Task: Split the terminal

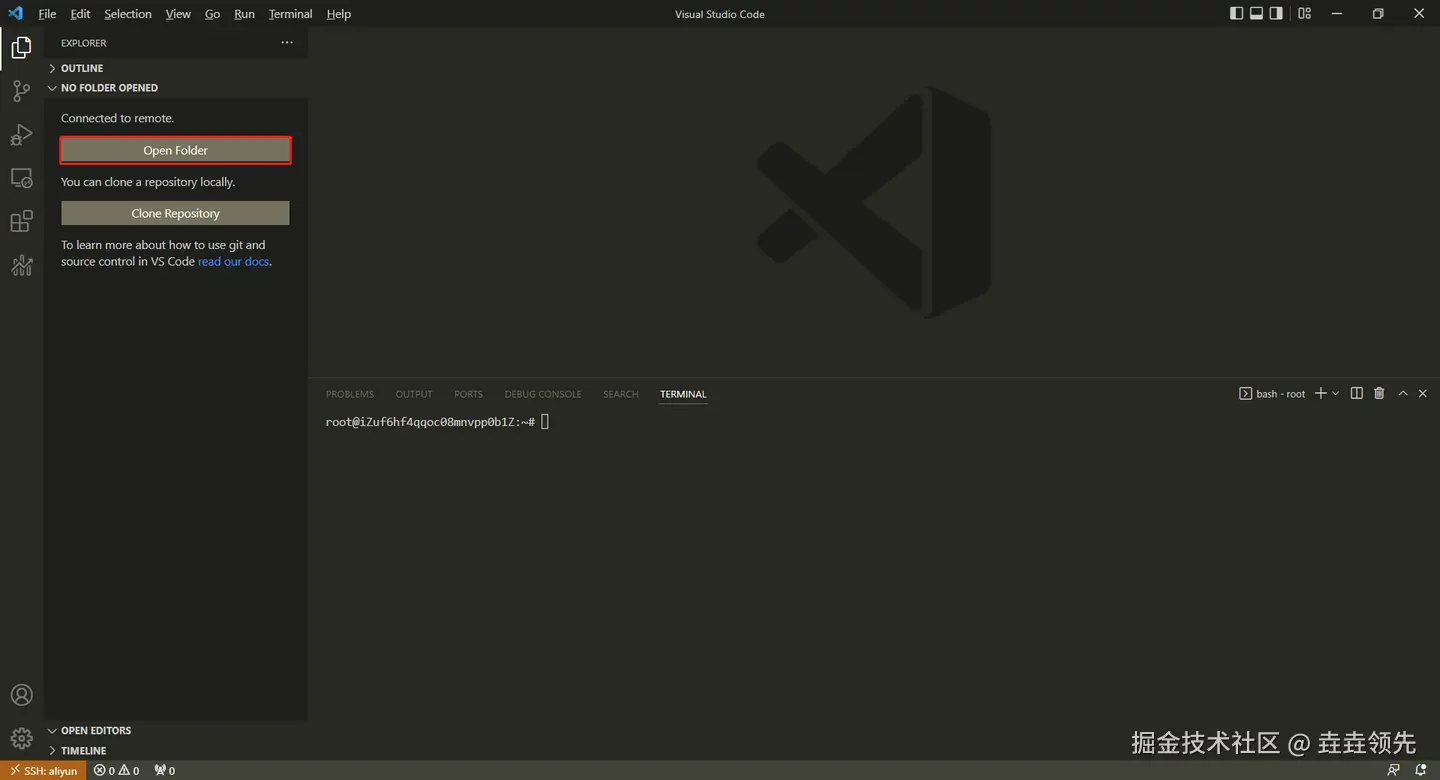Action: [1356, 393]
